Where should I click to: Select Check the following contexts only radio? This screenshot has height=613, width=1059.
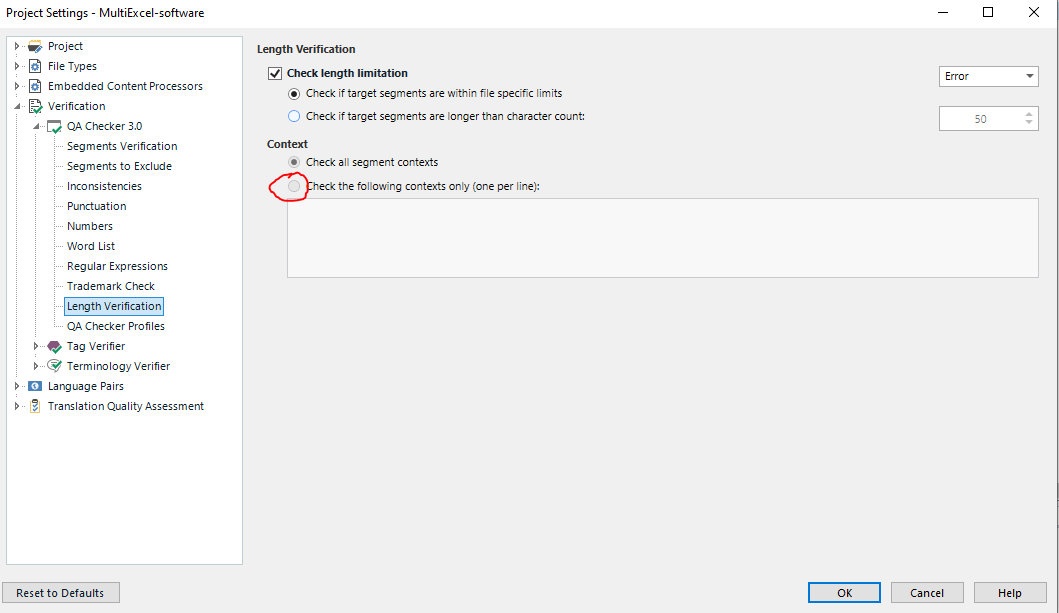294,186
